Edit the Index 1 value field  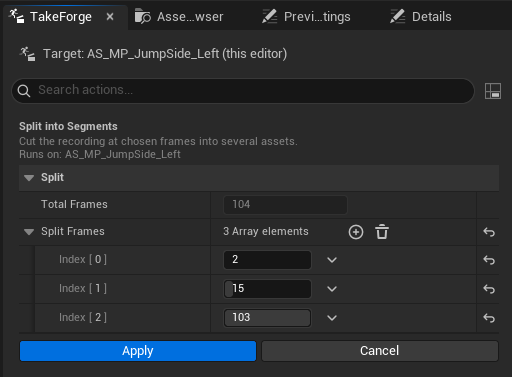(x=267, y=289)
